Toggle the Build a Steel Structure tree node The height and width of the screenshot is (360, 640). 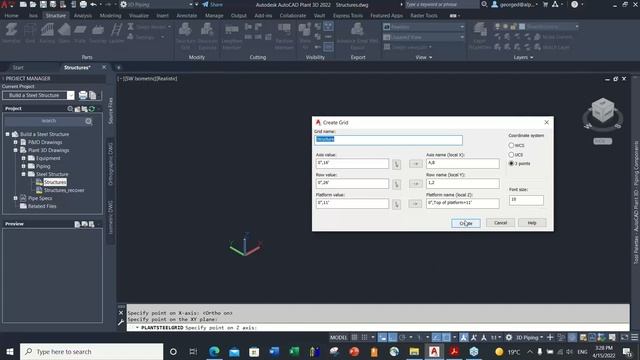(7, 134)
